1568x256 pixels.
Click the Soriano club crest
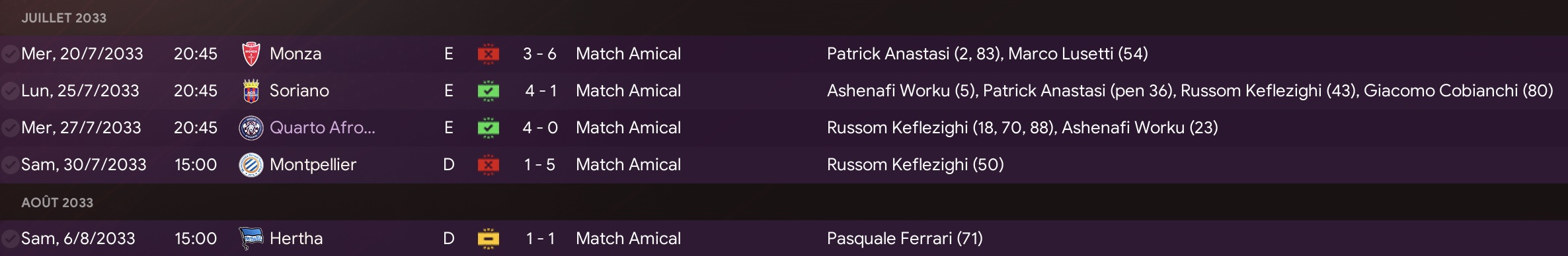point(251,91)
